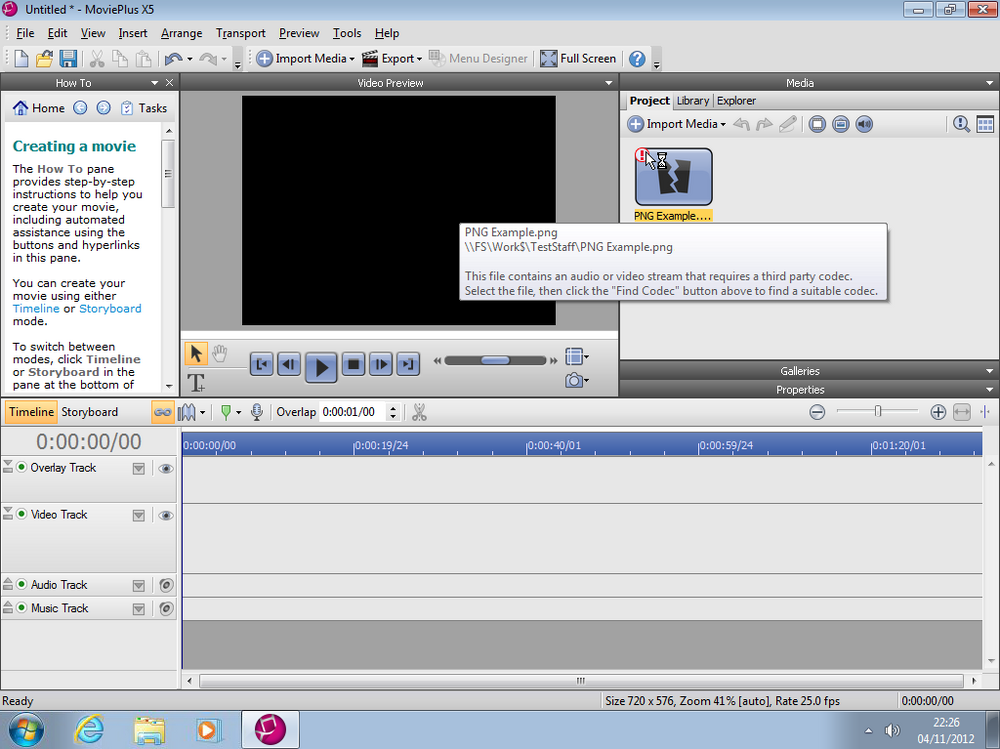The width and height of the screenshot is (1000, 749).
Task: Open the Audio Track options dropdown
Action: [x=138, y=586]
